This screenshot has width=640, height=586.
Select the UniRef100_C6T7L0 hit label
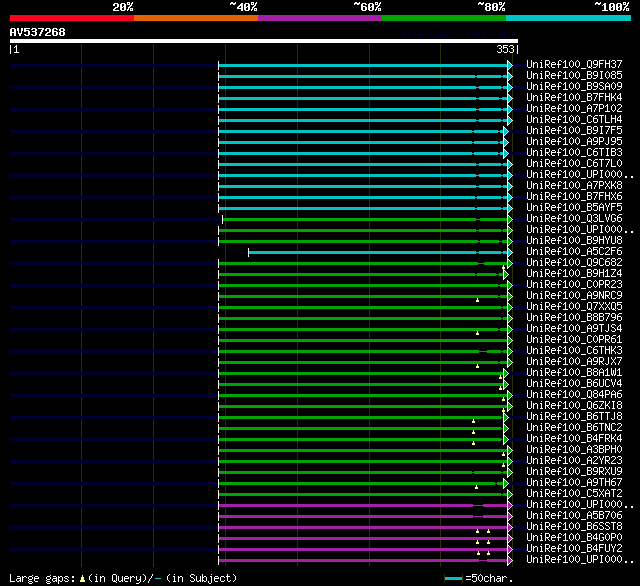574,164
